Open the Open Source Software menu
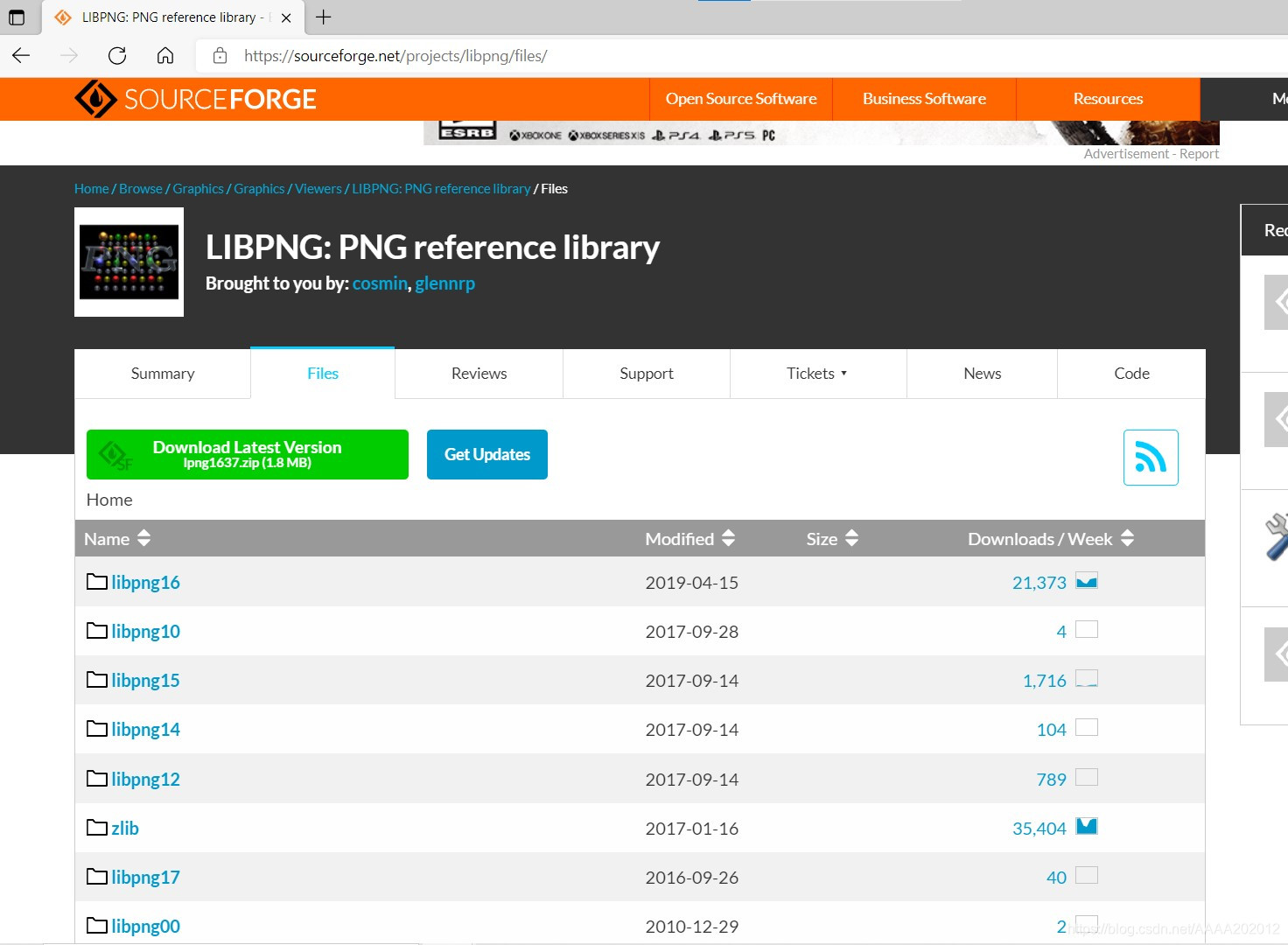The height and width of the screenshot is (945, 1288). click(741, 99)
